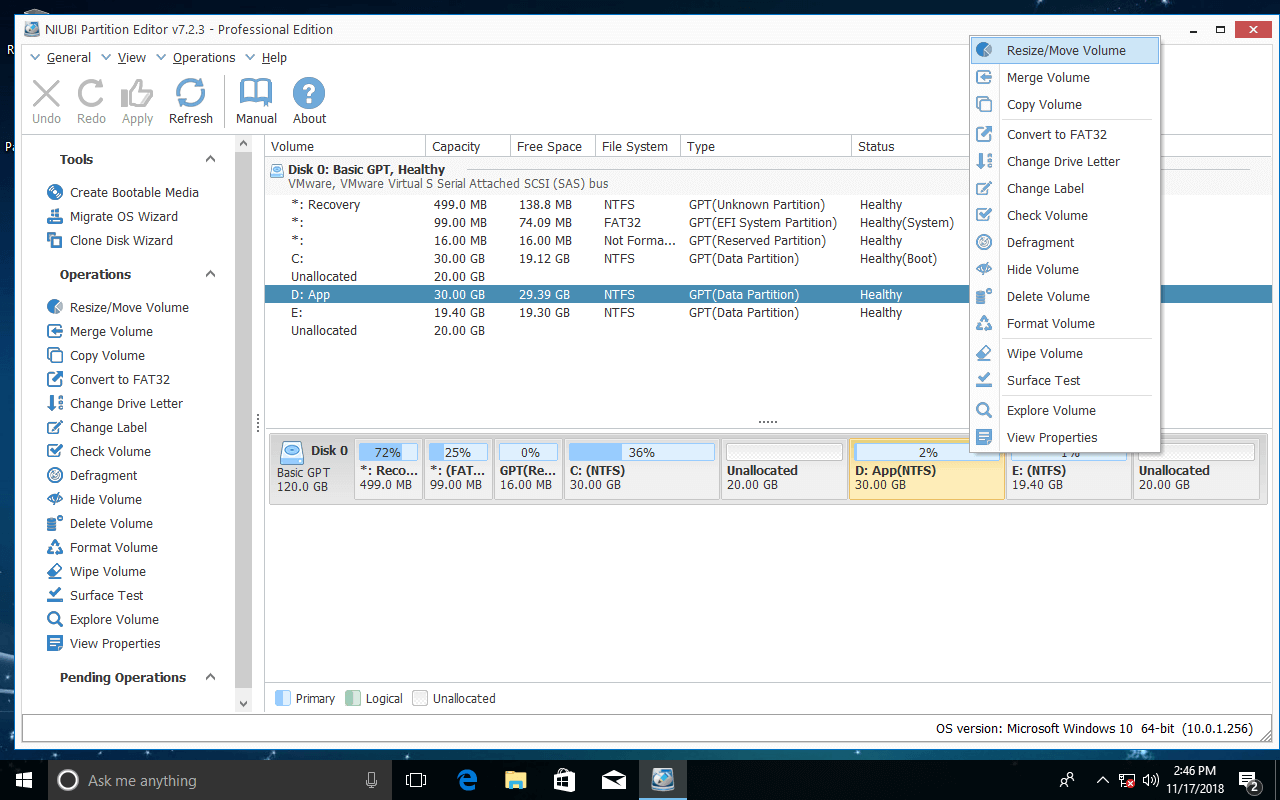Viewport: 1280px width, 800px height.
Task: Choose Merge Volume in context menu
Action: 1065,77
